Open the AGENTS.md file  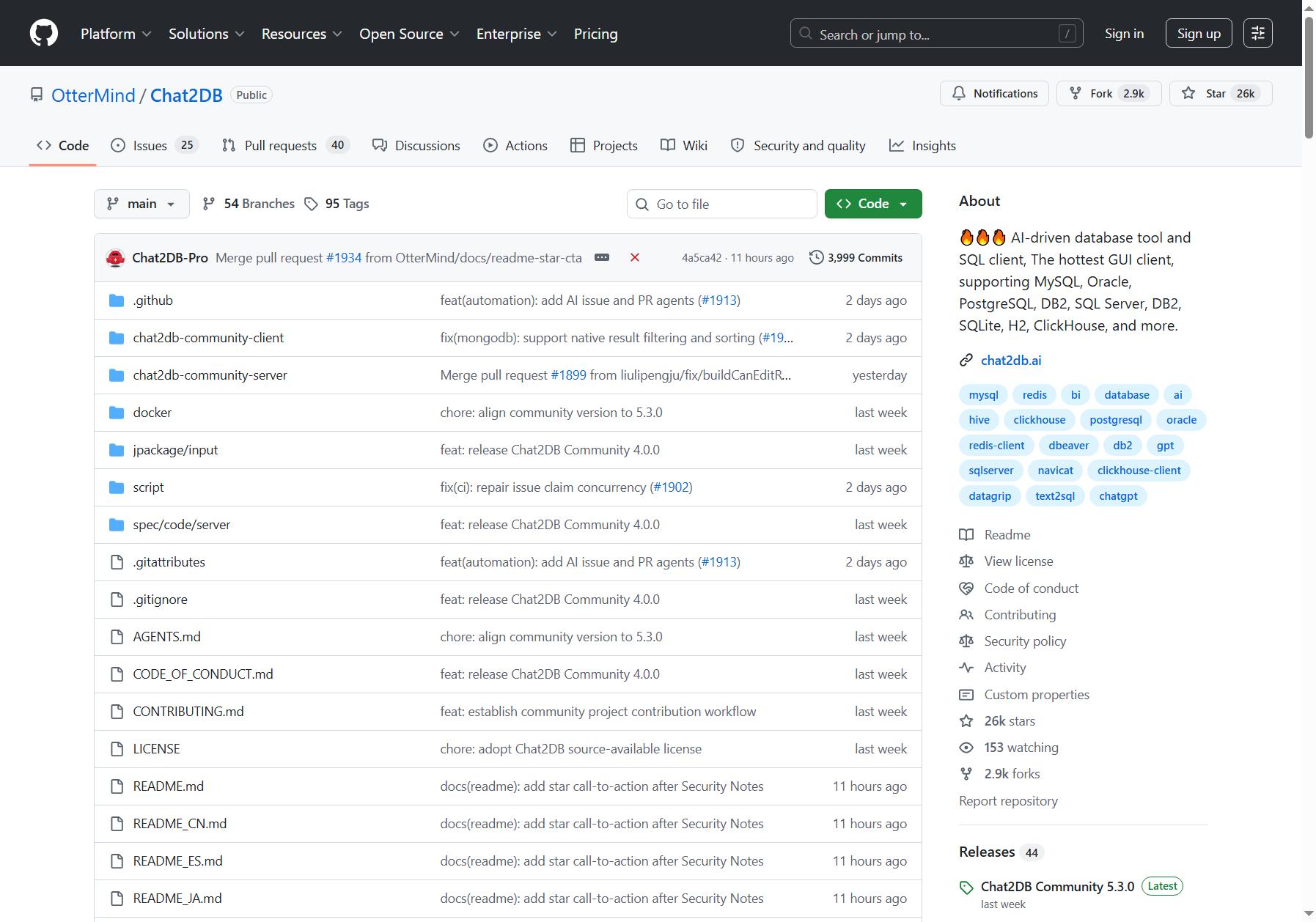pos(166,637)
